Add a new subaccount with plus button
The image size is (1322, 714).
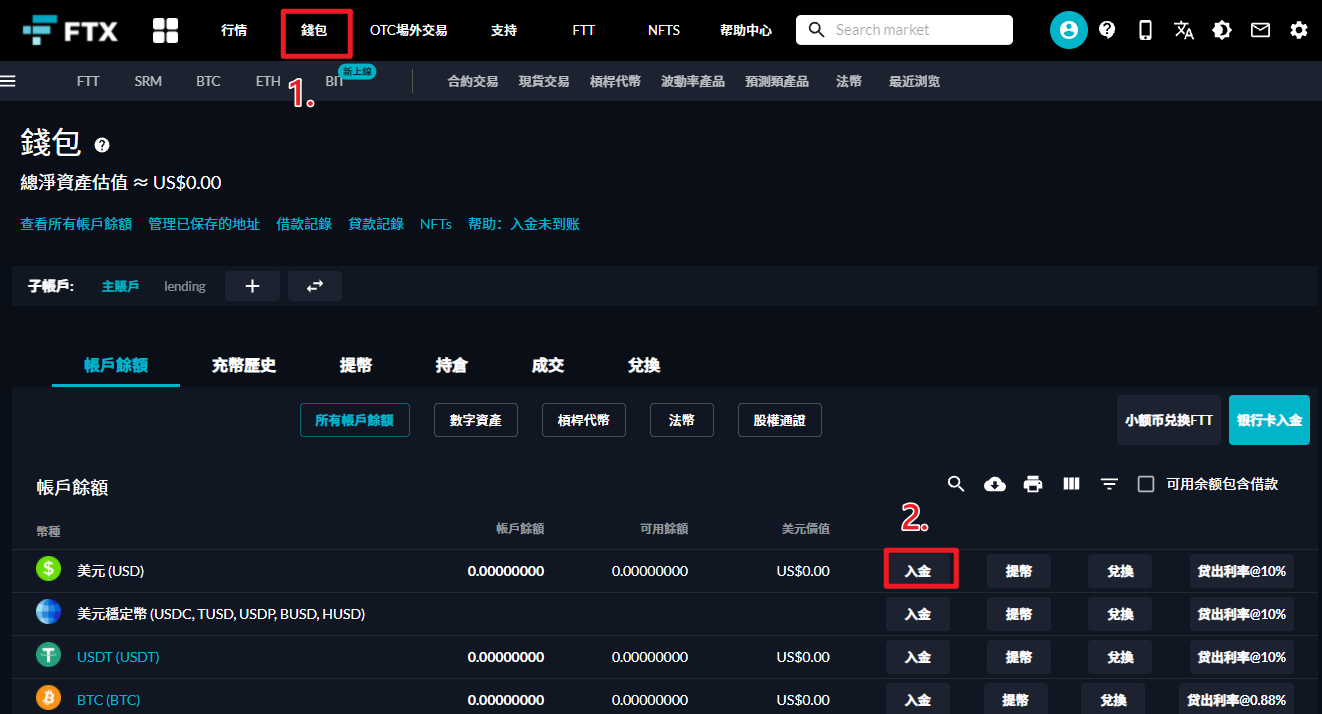tap(252, 286)
